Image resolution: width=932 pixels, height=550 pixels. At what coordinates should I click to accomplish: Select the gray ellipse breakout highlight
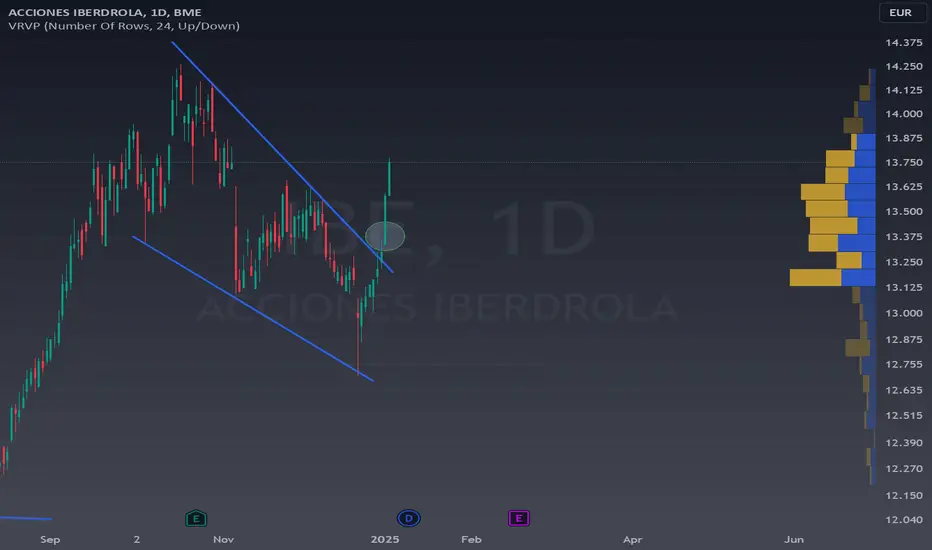tap(385, 237)
